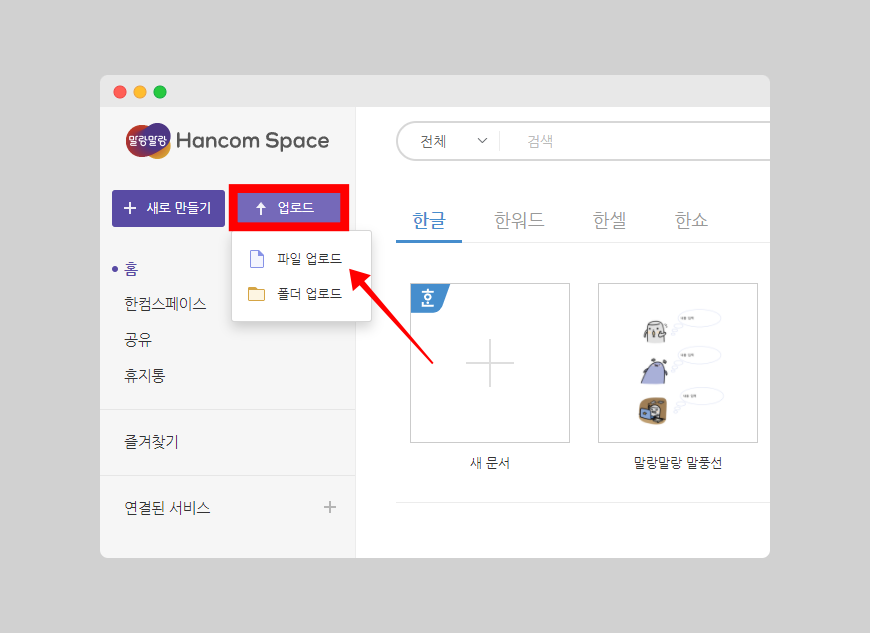Click the folder icon beside 폴더 업로드

256,293
